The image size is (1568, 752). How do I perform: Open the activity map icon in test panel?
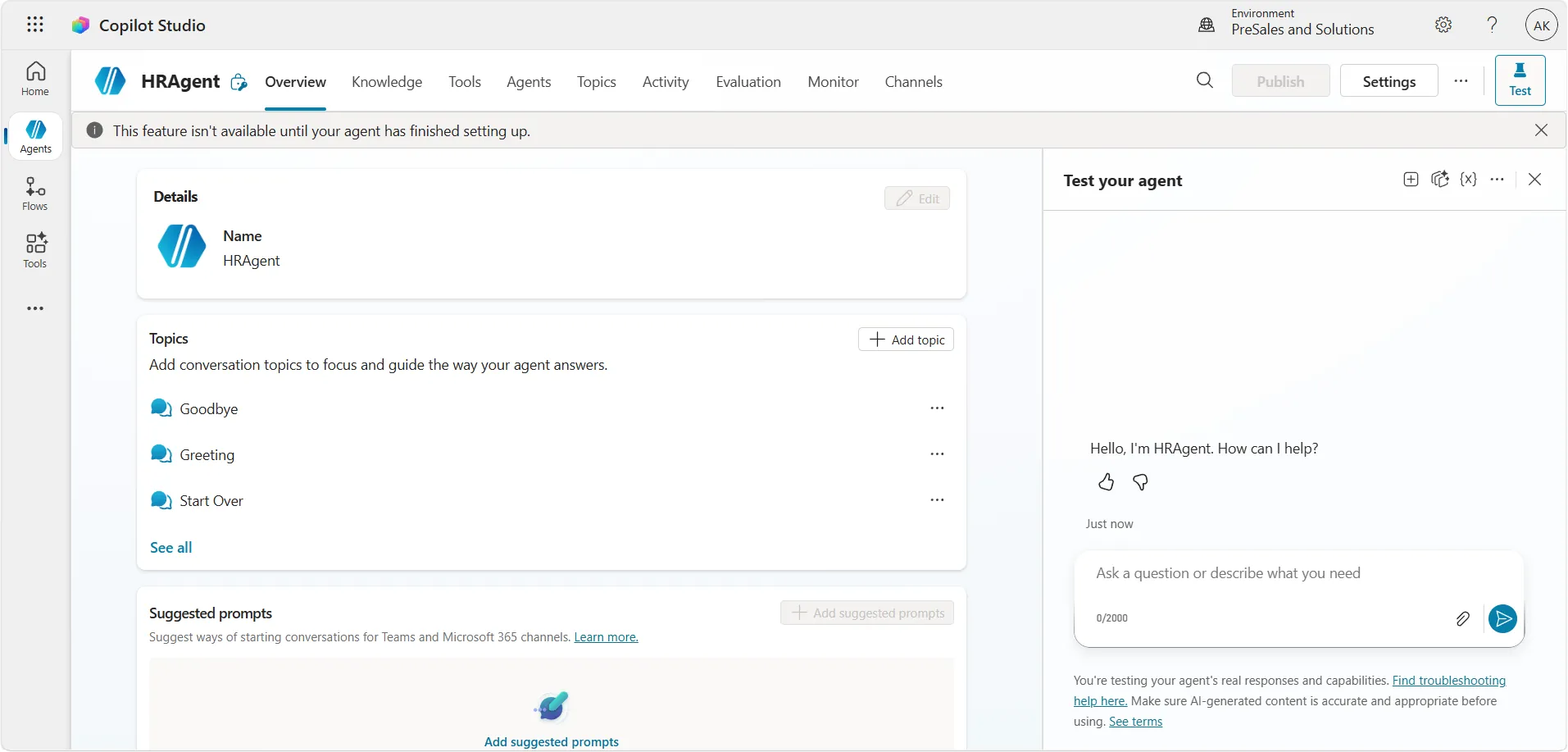click(1440, 180)
